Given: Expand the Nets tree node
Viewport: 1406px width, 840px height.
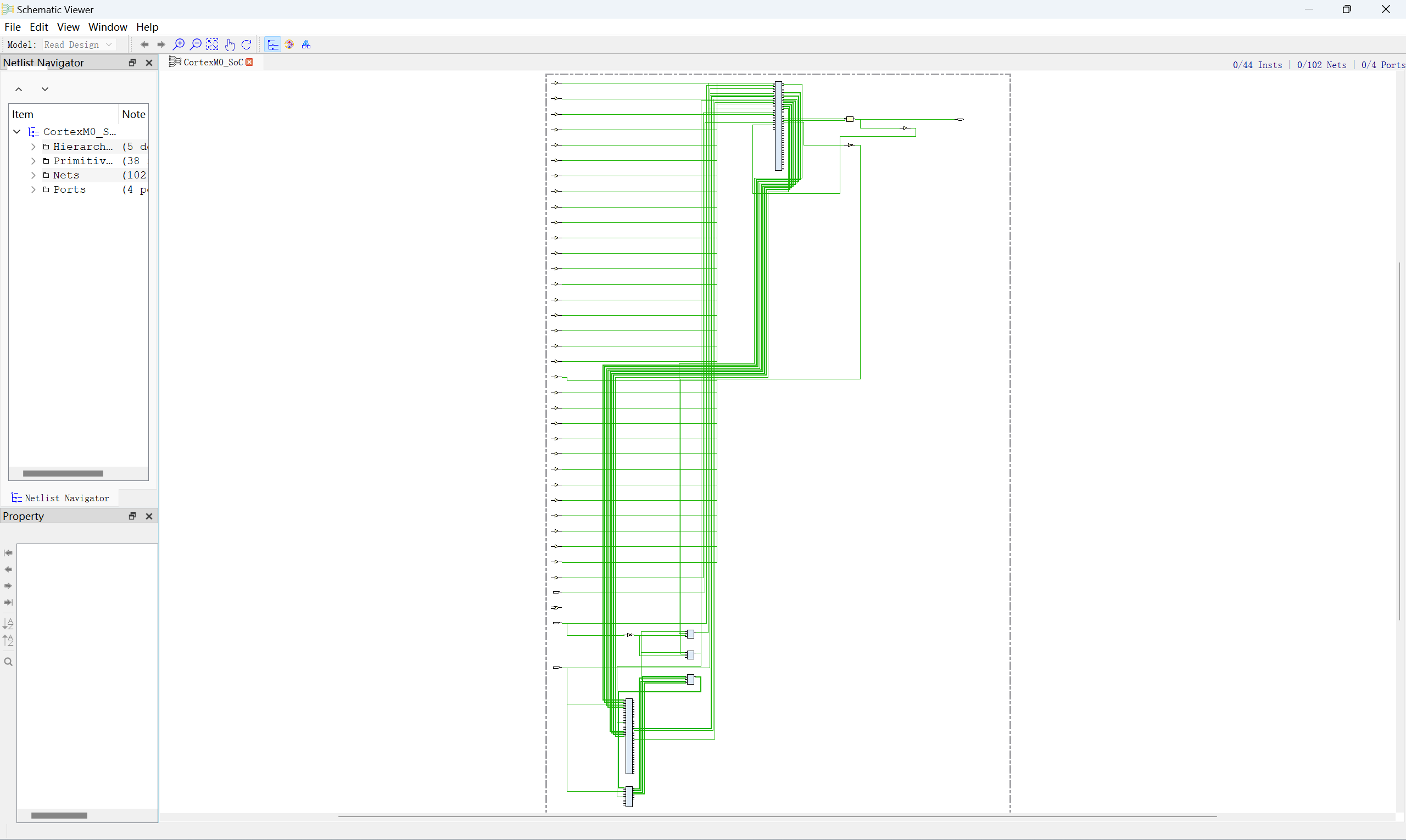Looking at the screenshot, I should 34,176.
